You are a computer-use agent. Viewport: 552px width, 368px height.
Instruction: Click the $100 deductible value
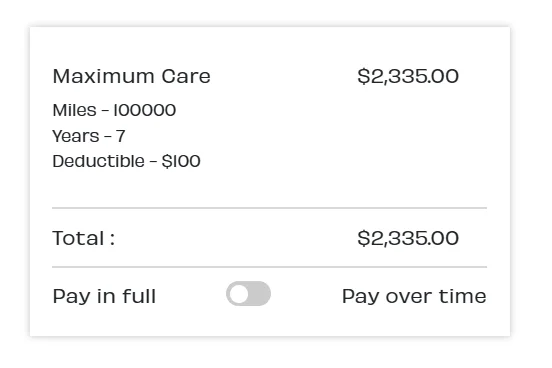(181, 162)
